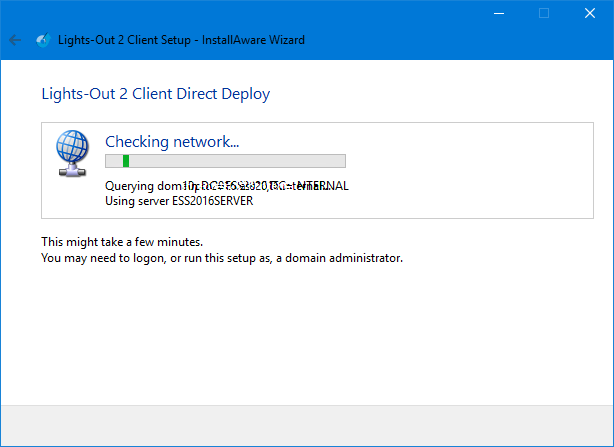This screenshot has width=614, height=447.
Task: Click the network check progress bar
Action: (226, 161)
